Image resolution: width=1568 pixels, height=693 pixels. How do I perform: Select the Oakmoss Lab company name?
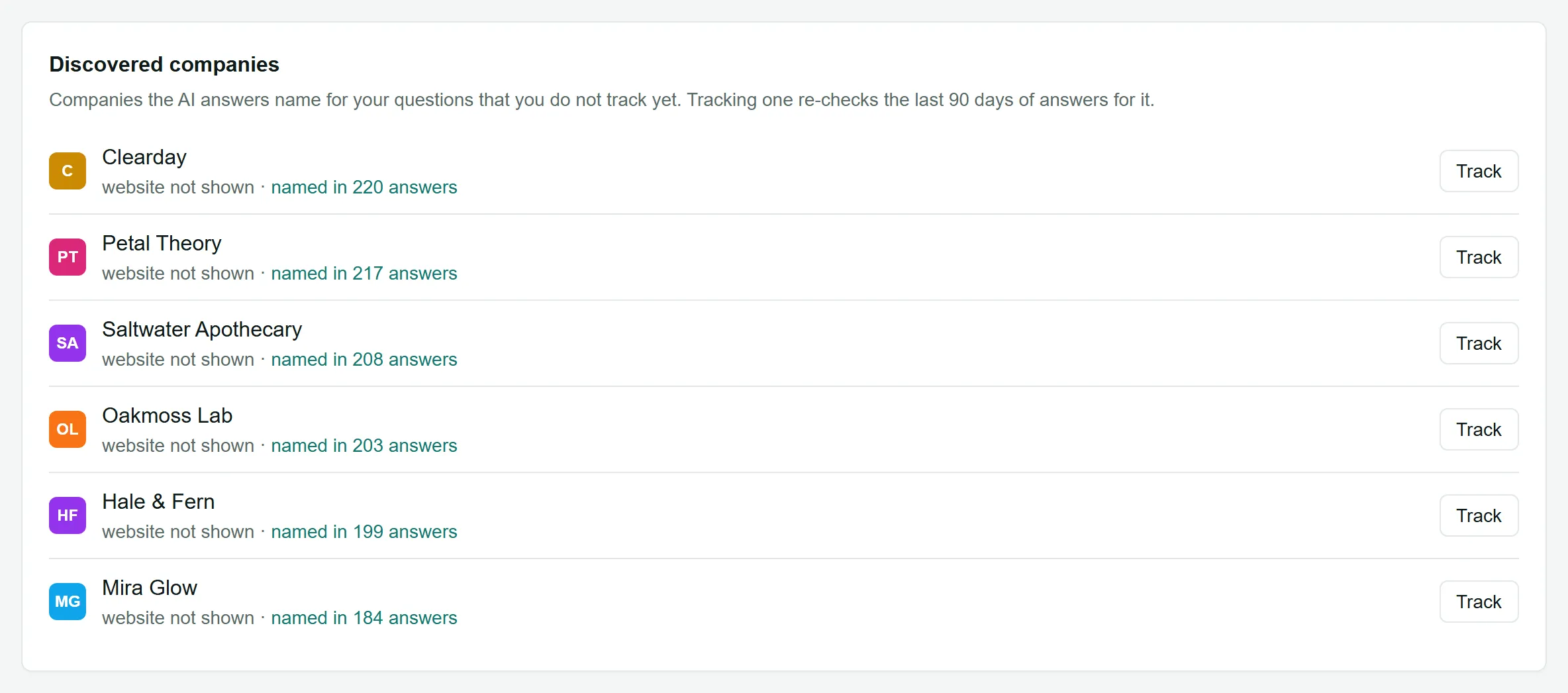tap(167, 415)
